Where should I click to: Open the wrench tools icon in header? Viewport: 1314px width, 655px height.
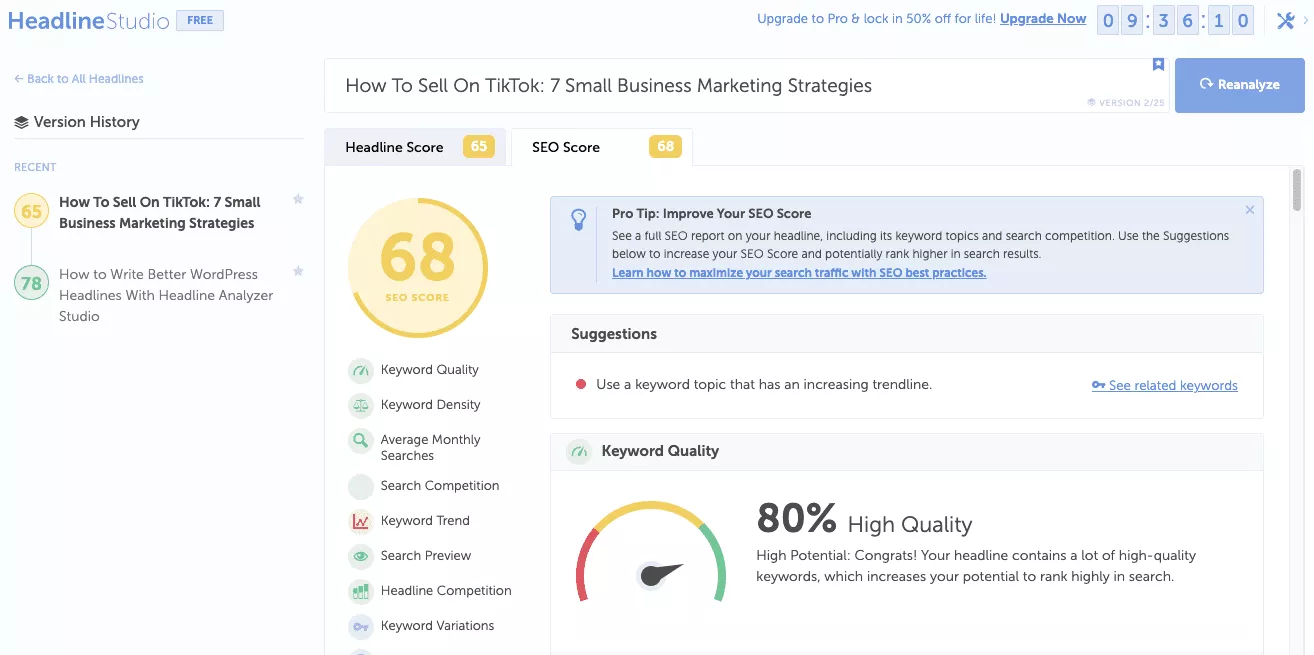click(x=1286, y=20)
